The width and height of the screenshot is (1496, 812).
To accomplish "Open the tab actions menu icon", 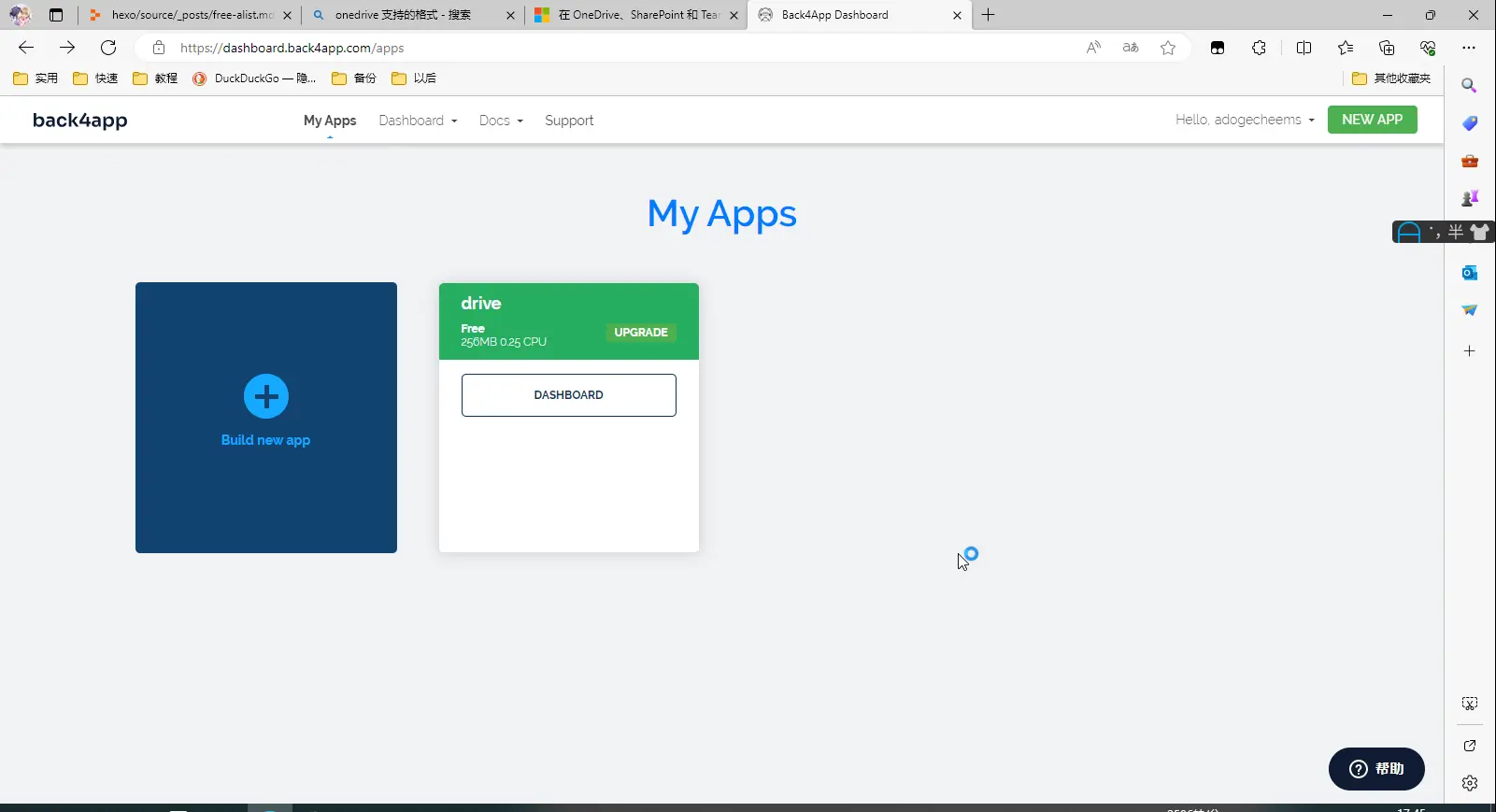I will coord(56,15).
